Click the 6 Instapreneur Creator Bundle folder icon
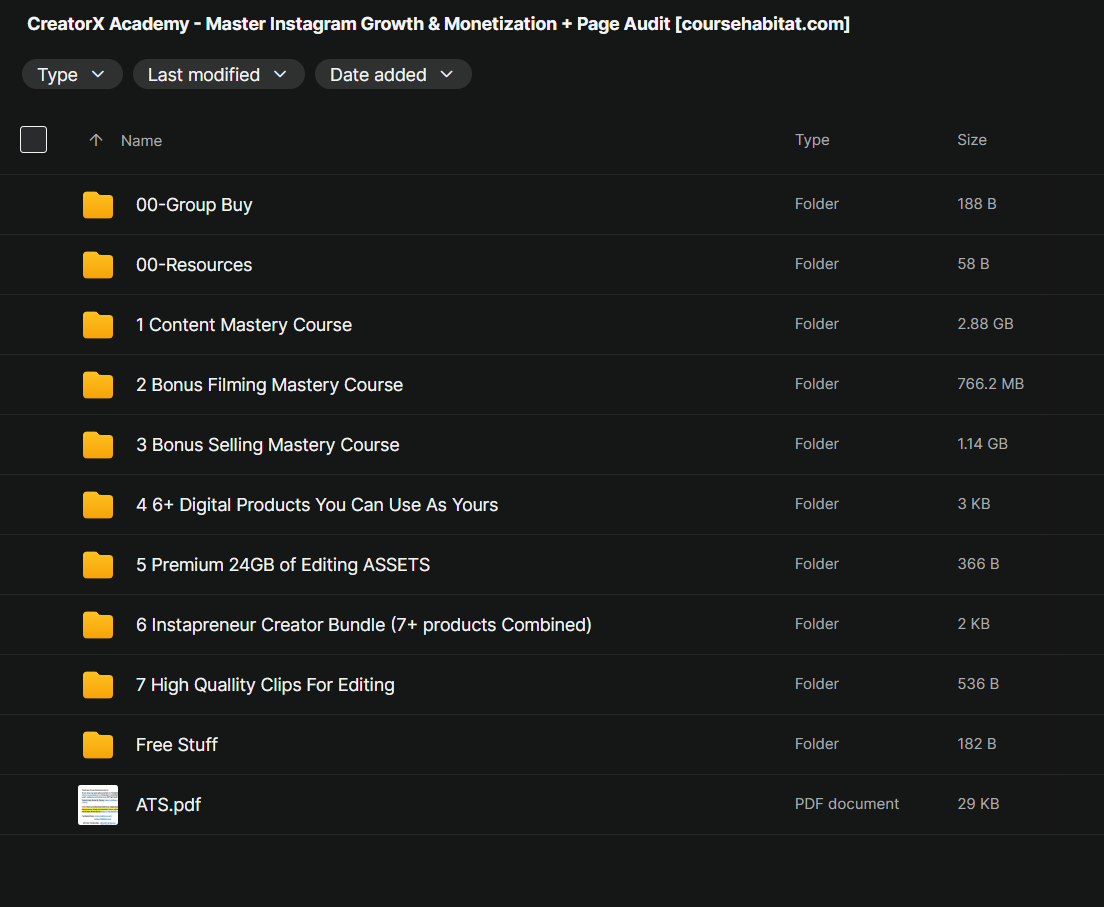 tap(98, 625)
